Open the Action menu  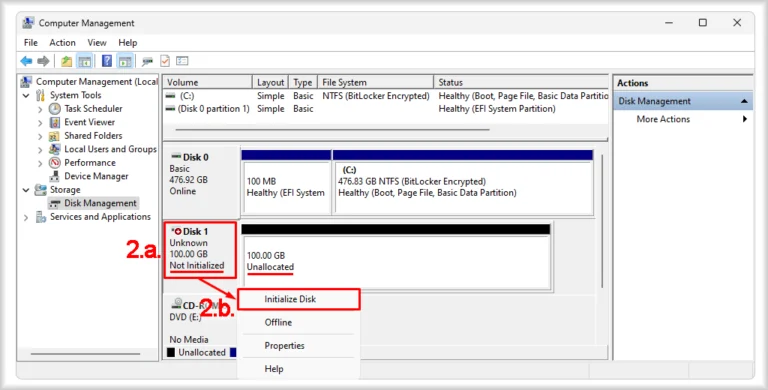tap(62, 43)
